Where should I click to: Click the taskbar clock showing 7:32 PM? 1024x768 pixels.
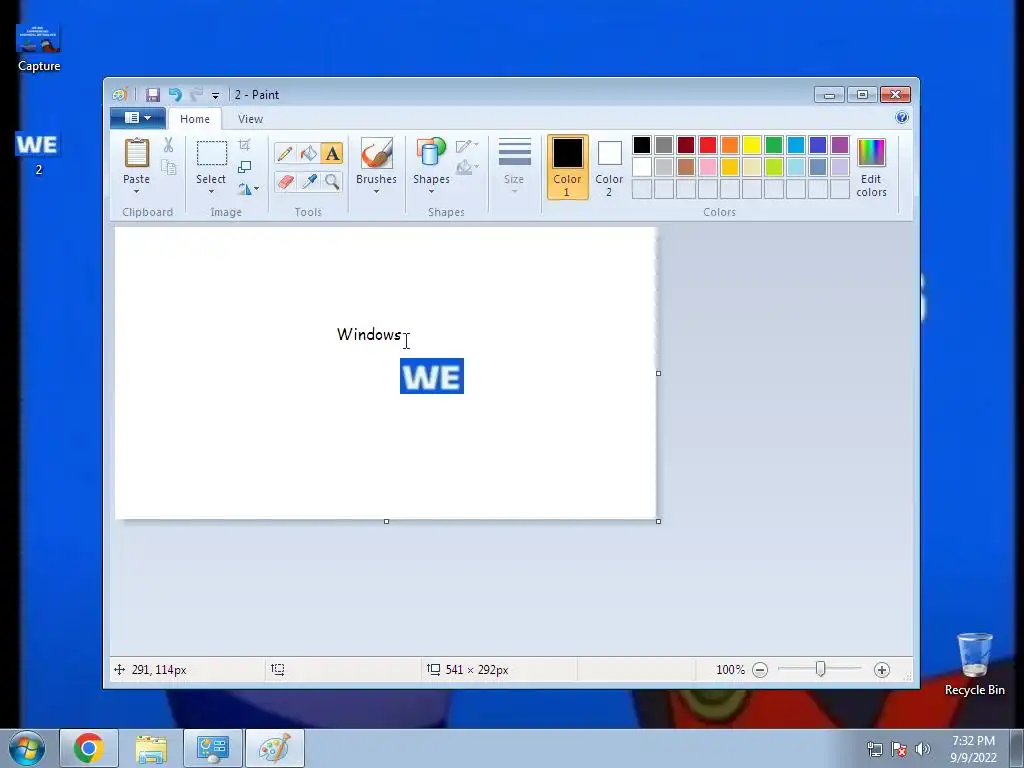point(973,749)
